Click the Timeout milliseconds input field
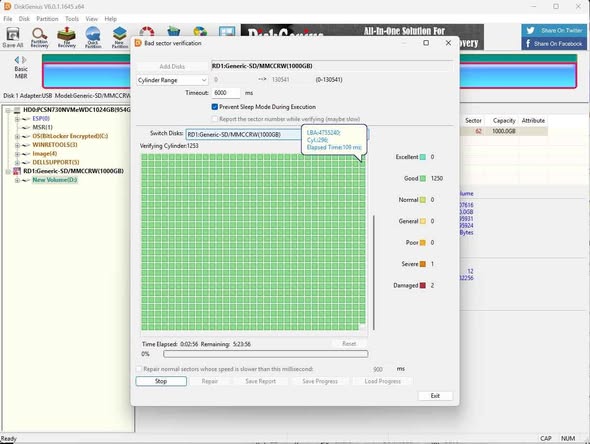Viewport: 590px width, 444px height. coord(226,93)
